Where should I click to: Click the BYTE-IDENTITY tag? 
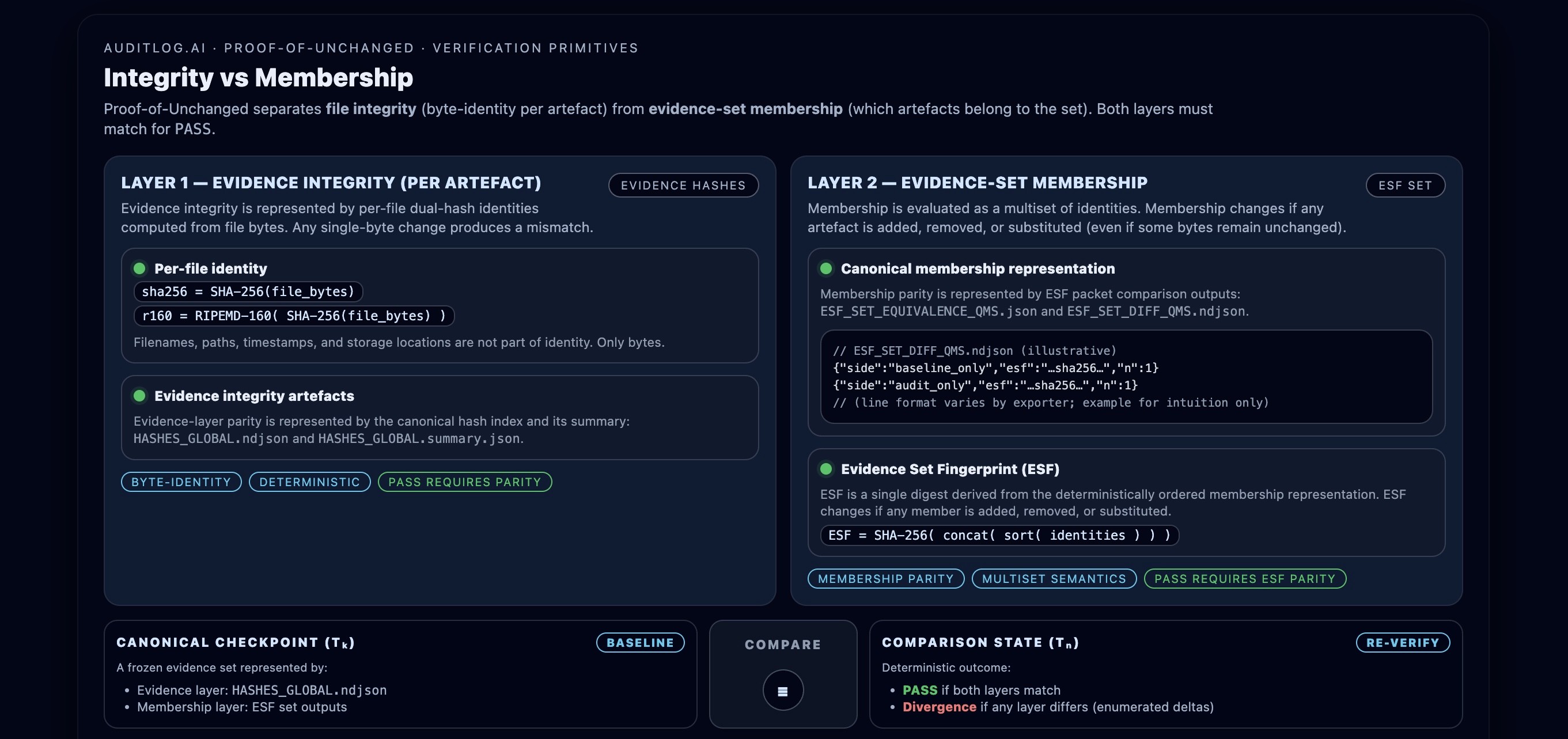tap(181, 482)
